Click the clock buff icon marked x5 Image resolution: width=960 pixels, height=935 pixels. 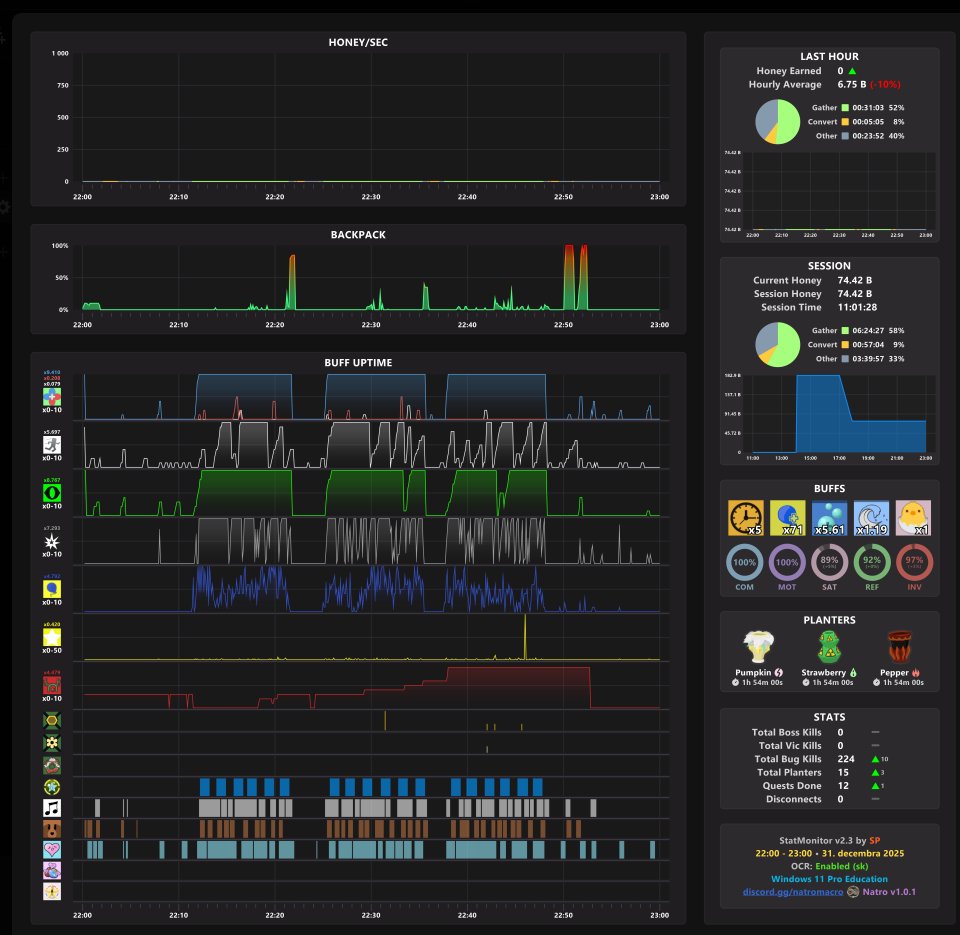coord(746,518)
